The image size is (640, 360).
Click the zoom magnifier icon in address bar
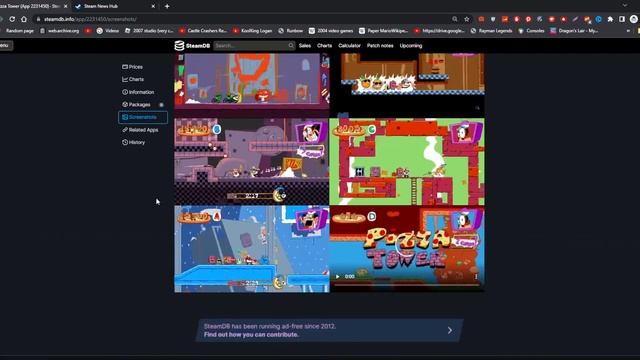click(x=455, y=19)
